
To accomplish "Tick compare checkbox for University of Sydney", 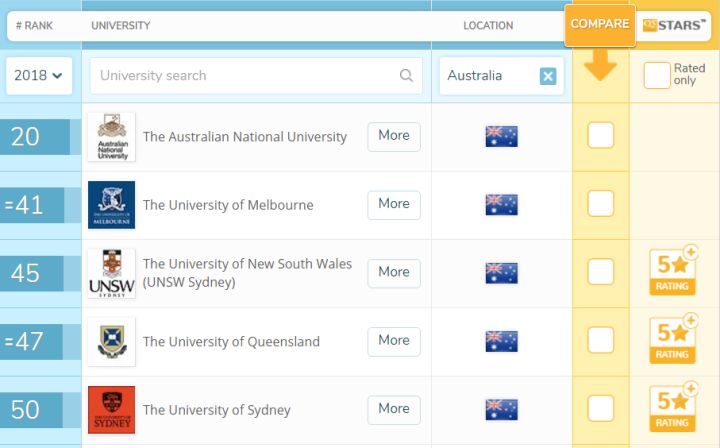I will click(x=601, y=408).
